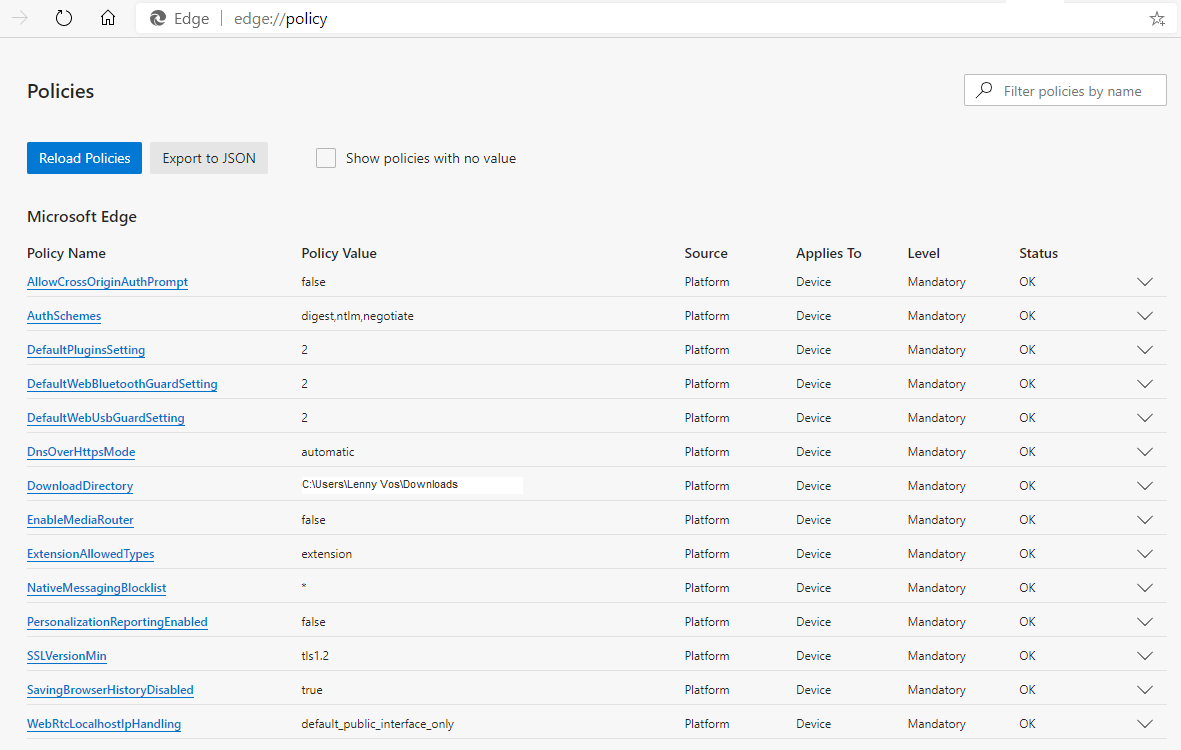Open the NativeMessagingBlocklist policy link
Viewport: 1181px width, 750px height.
96,588
